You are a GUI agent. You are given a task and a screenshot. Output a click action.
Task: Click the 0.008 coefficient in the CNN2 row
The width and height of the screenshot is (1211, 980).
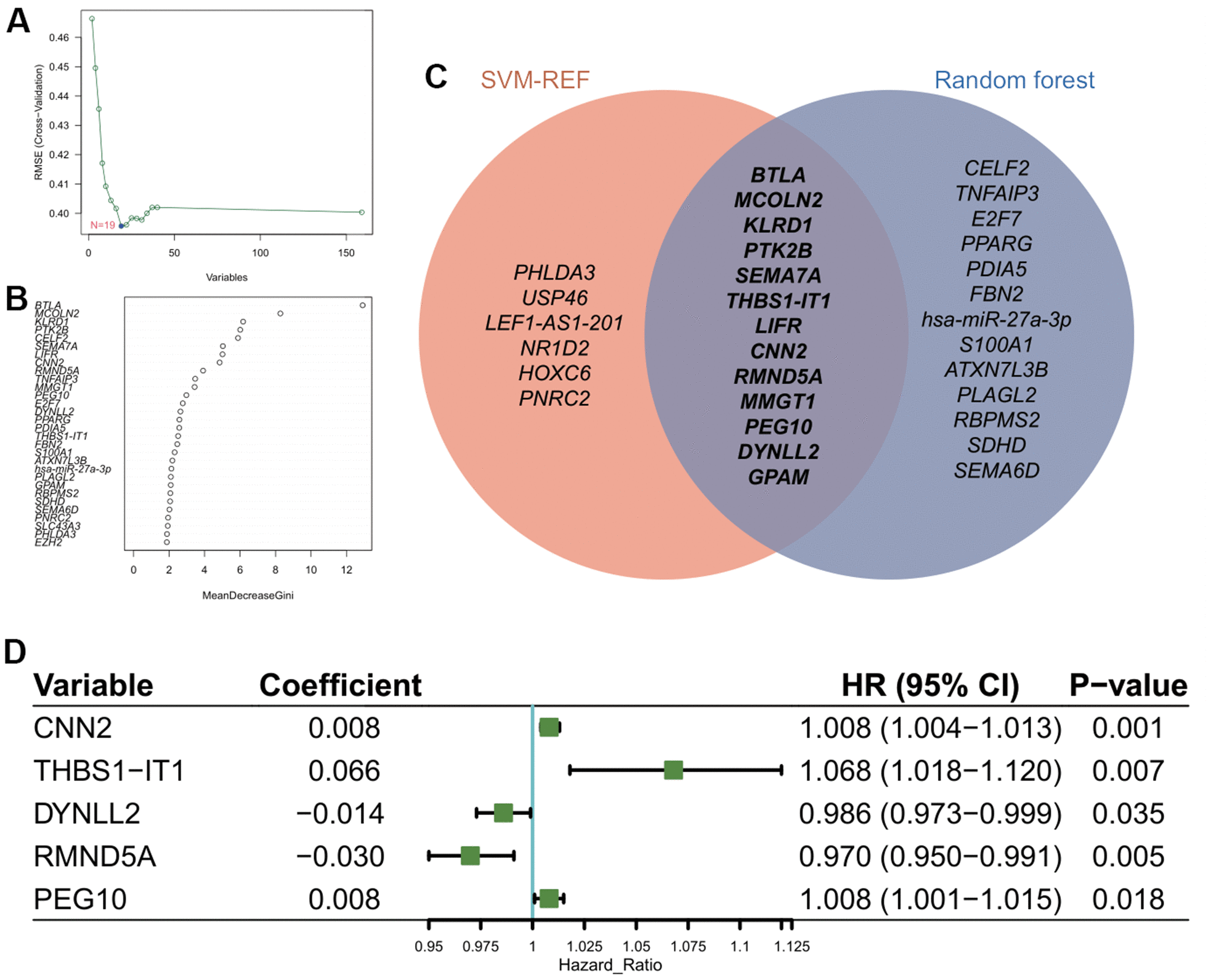click(344, 728)
